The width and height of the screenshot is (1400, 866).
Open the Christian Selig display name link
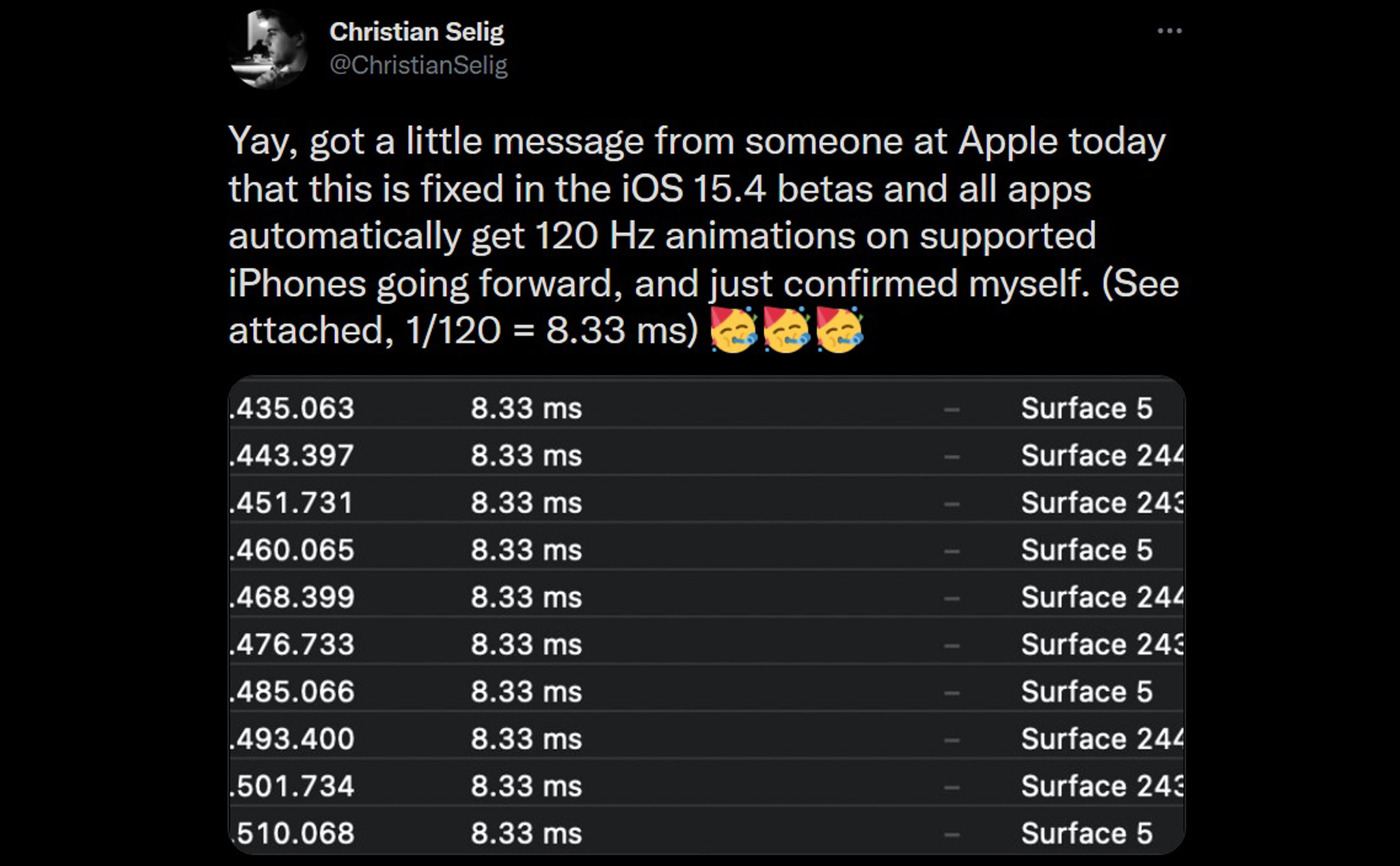416,31
